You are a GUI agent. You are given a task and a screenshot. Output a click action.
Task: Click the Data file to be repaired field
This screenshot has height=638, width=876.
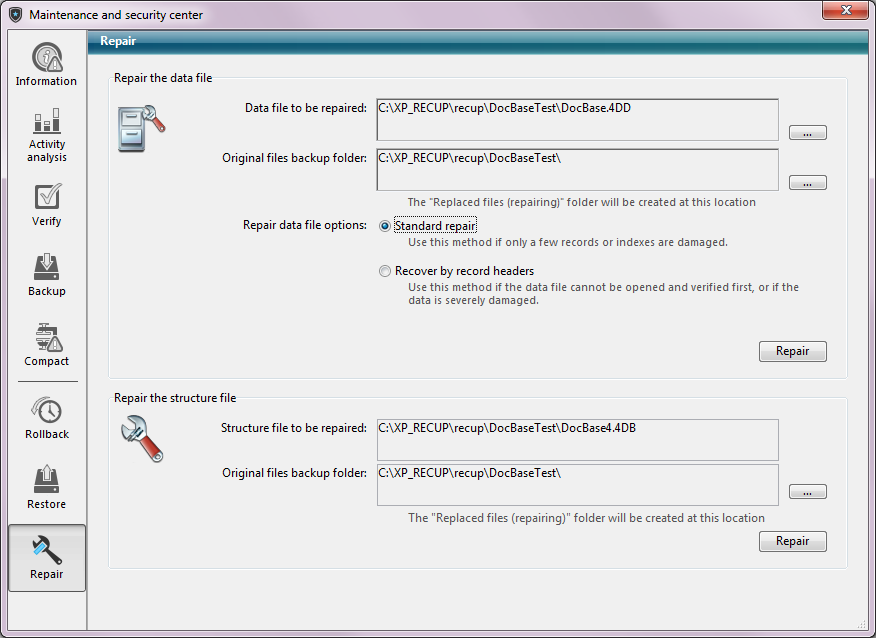point(578,120)
